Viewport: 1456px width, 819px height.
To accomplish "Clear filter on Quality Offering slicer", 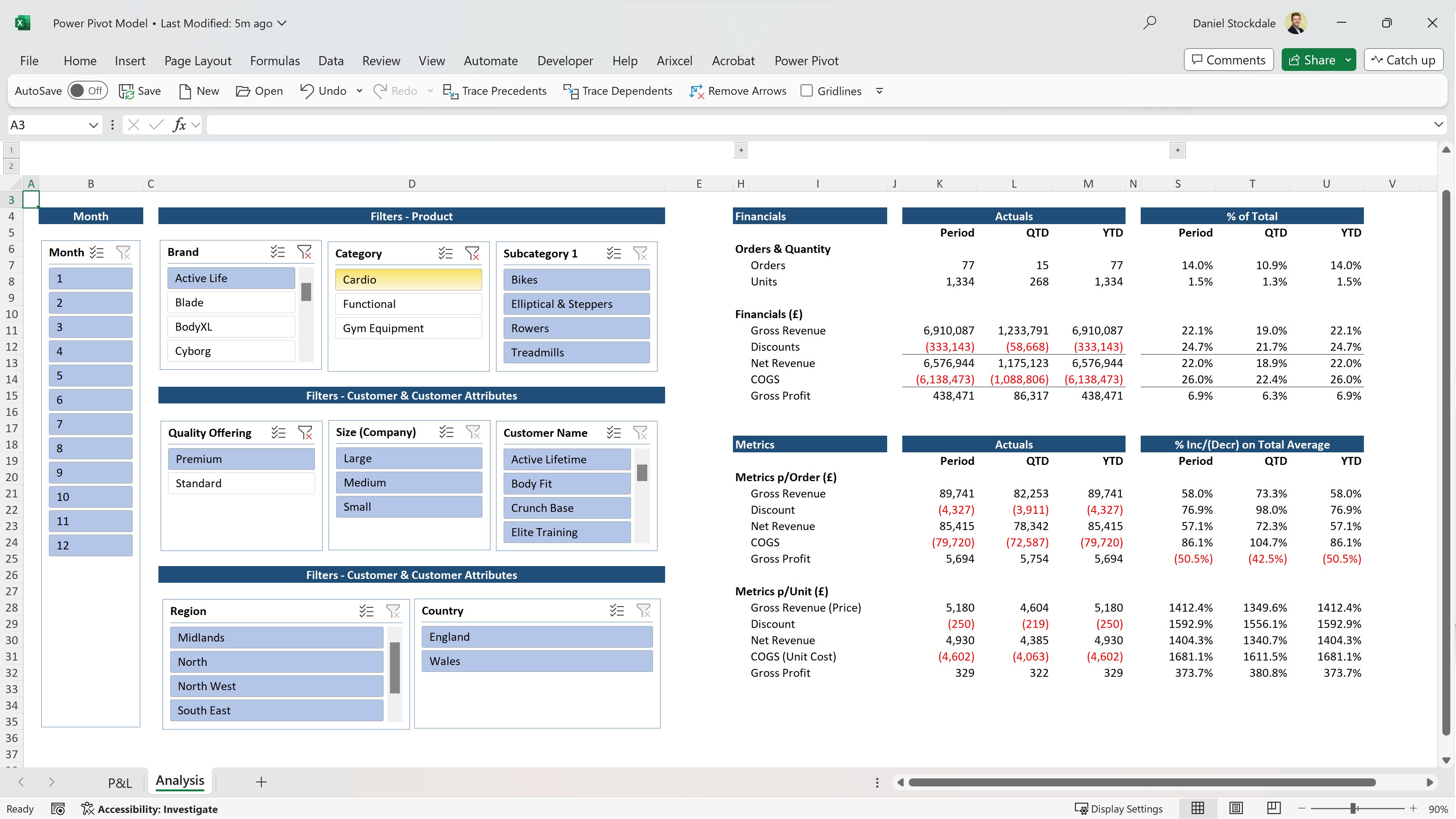I will pos(305,433).
